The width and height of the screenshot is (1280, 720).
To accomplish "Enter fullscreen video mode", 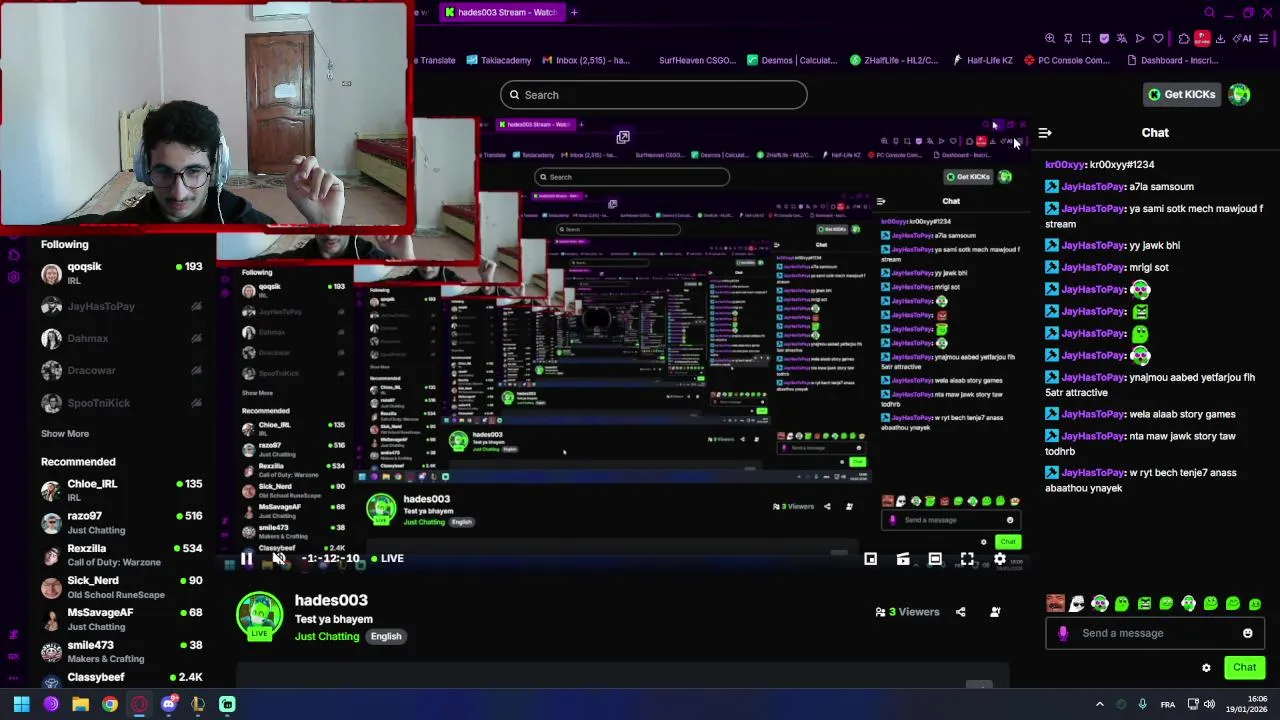I will coord(967,559).
